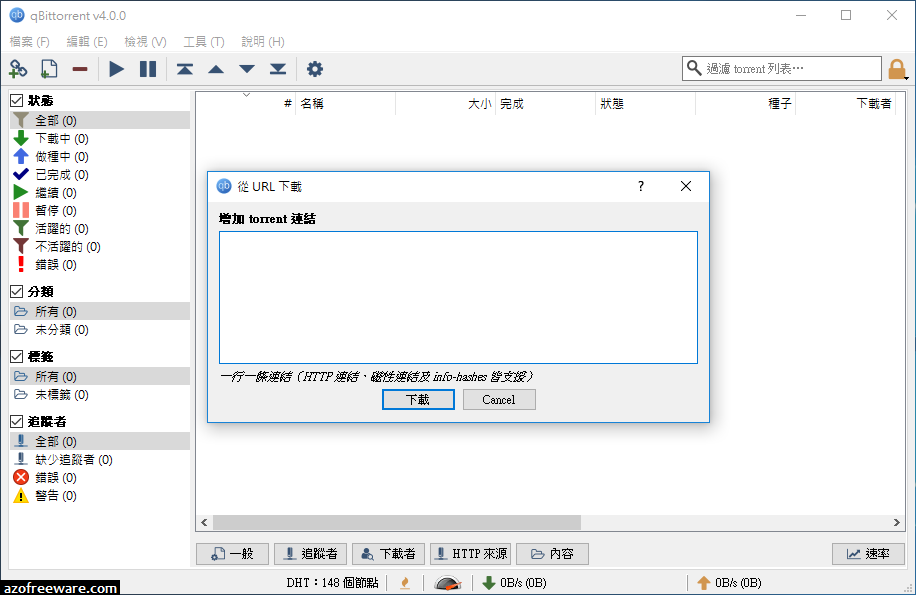Open the add torrent file tool

click(x=47, y=68)
